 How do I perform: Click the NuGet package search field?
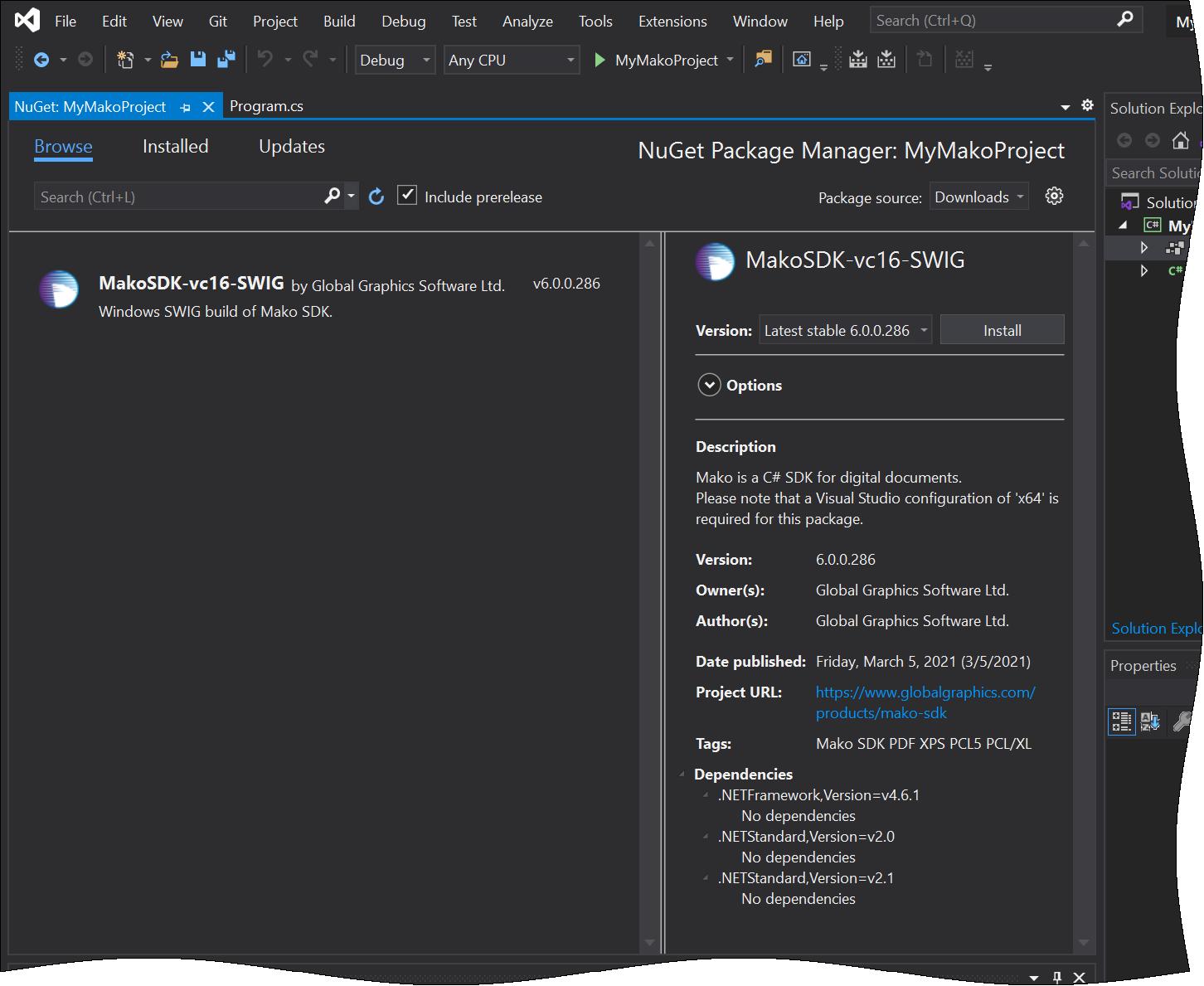tap(178, 197)
